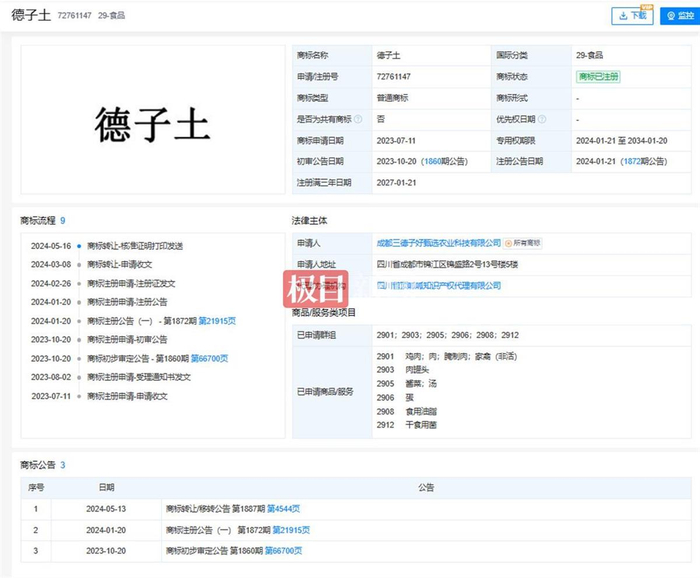The width and height of the screenshot is (700, 578).
Task: Click the 2023-08-02 受理通知书发文 entry
Action: click(111, 377)
